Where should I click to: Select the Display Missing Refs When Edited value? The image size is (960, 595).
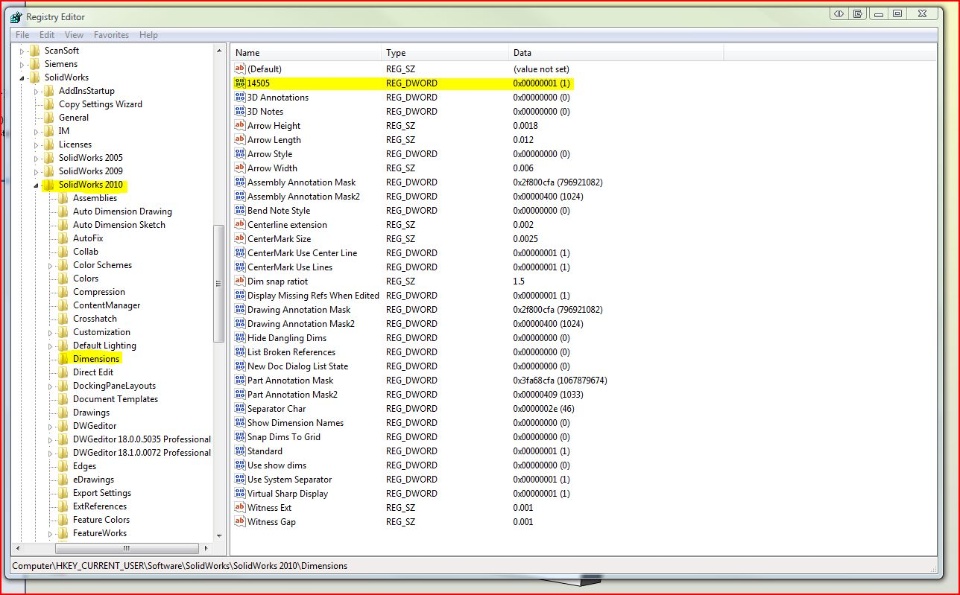[313, 295]
